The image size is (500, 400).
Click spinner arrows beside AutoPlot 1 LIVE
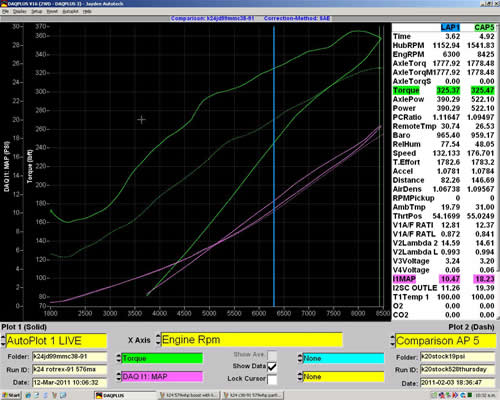pos(3,341)
